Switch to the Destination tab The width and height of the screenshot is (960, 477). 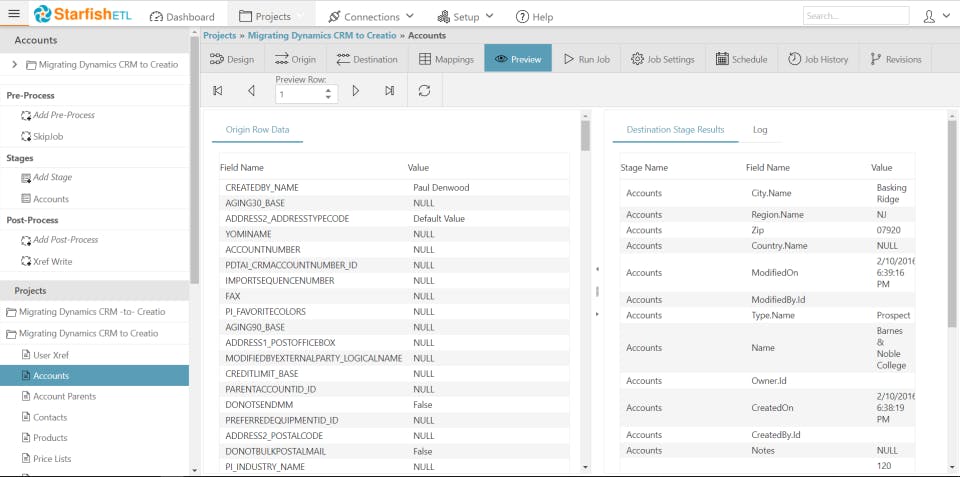pos(367,59)
